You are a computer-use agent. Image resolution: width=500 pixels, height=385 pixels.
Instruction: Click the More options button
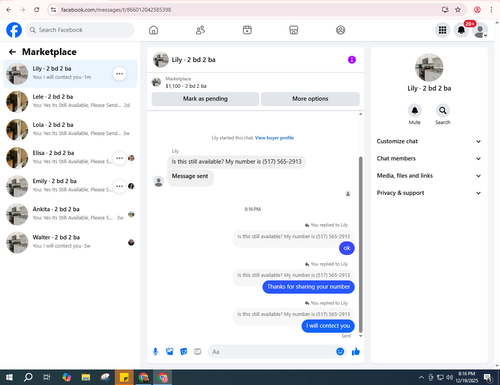310,99
